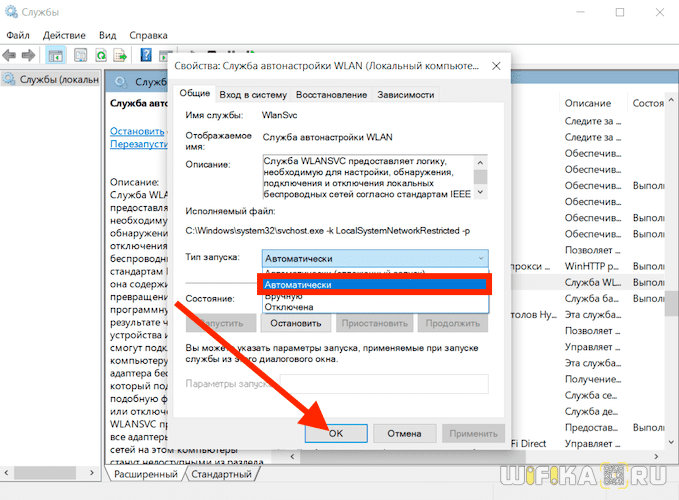This screenshot has width=679, height=500.
Task: Click the WlanSvc service name value
Action: click(x=280, y=115)
